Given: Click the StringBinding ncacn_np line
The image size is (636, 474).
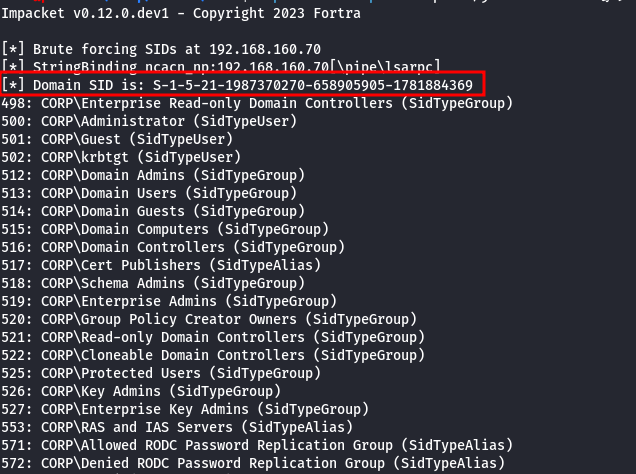Looking at the screenshot, I should click(207, 66).
